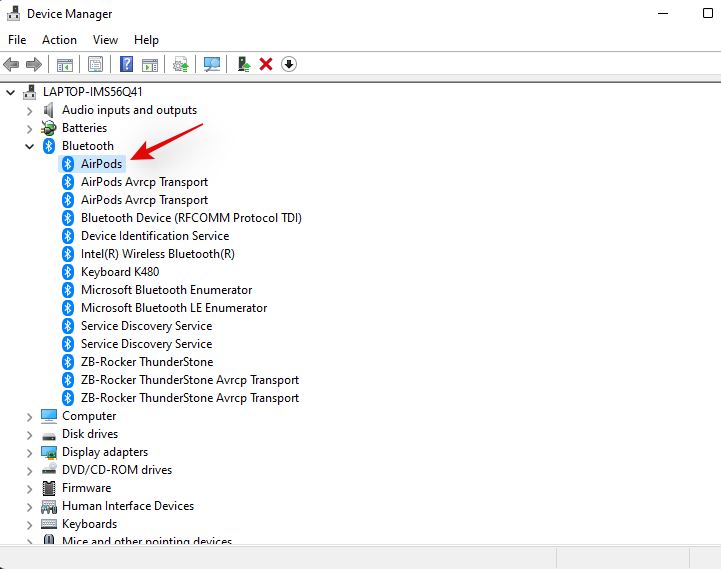Click the Properties toolbar icon
This screenshot has height=569, width=721.
95,64
